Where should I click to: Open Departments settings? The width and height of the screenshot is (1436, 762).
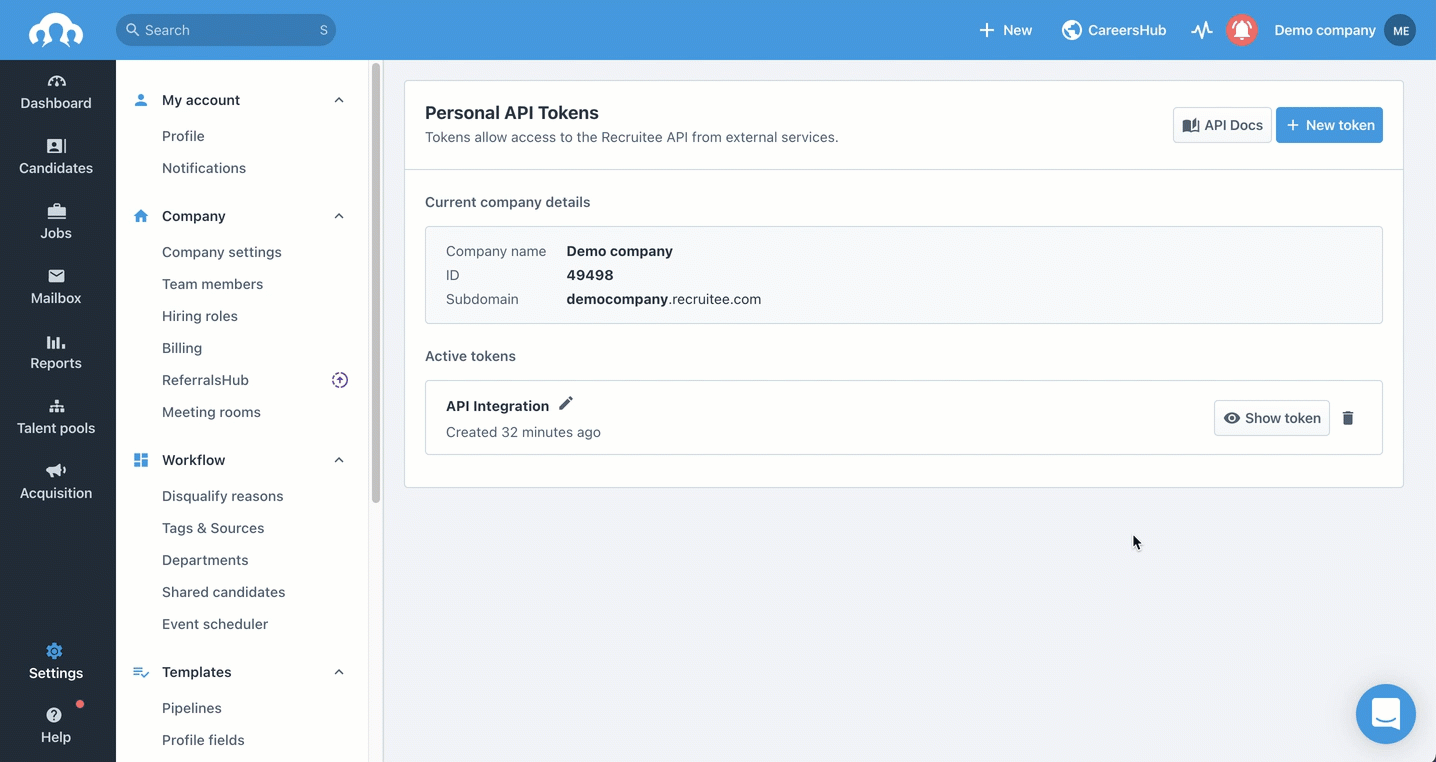pyautogui.click(x=205, y=560)
